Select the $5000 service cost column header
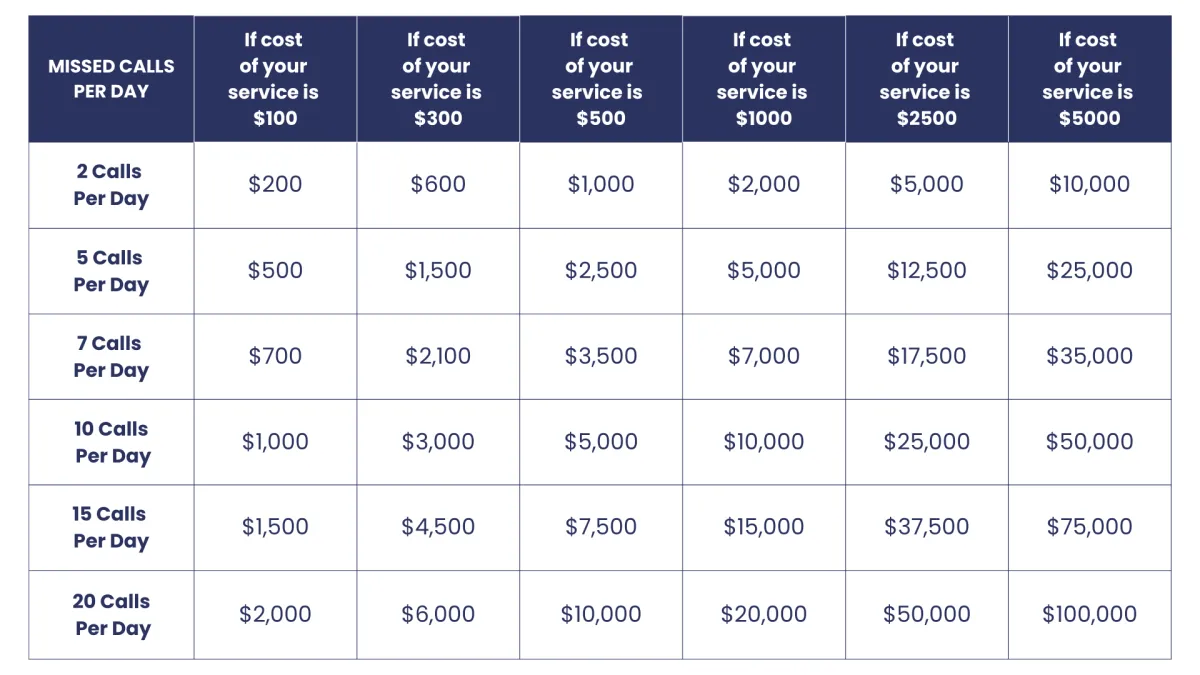The width and height of the screenshot is (1200, 675). (1090, 79)
